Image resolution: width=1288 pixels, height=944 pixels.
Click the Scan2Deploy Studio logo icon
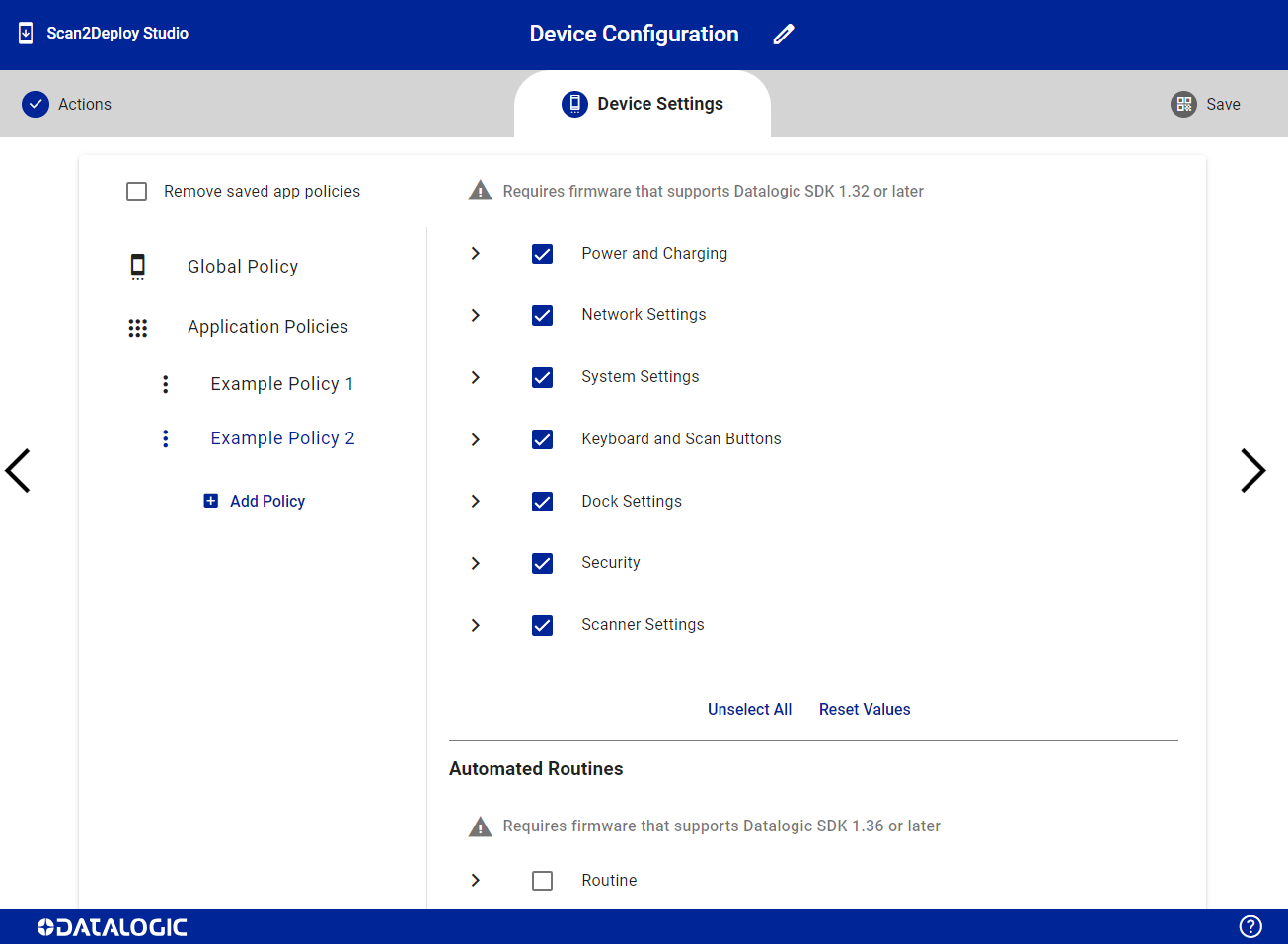(x=26, y=34)
